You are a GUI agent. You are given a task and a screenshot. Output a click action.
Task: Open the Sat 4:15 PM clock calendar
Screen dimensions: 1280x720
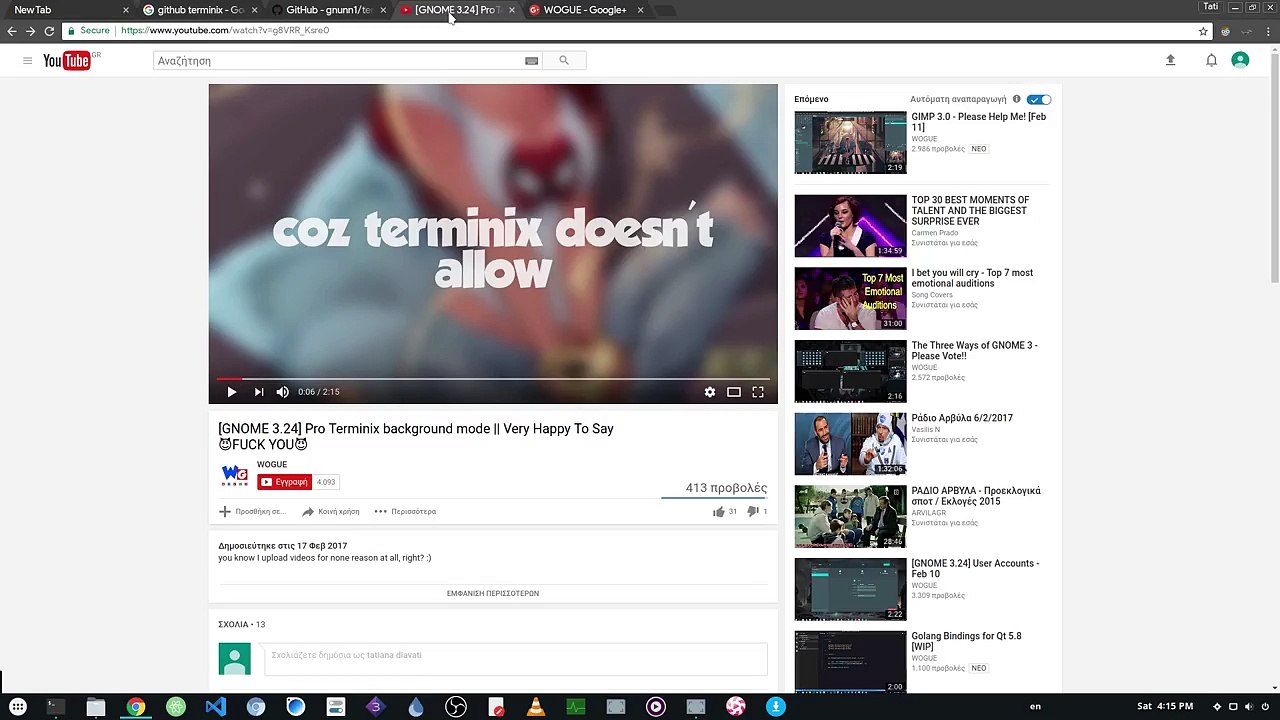pos(1165,706)
